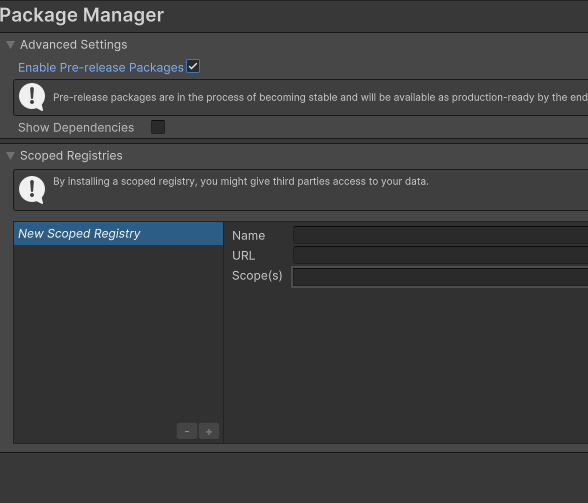Screen dimensions: 588x503
Task: Click the scoped registry warning exclamation icon
Action: [x=32, y=190]
